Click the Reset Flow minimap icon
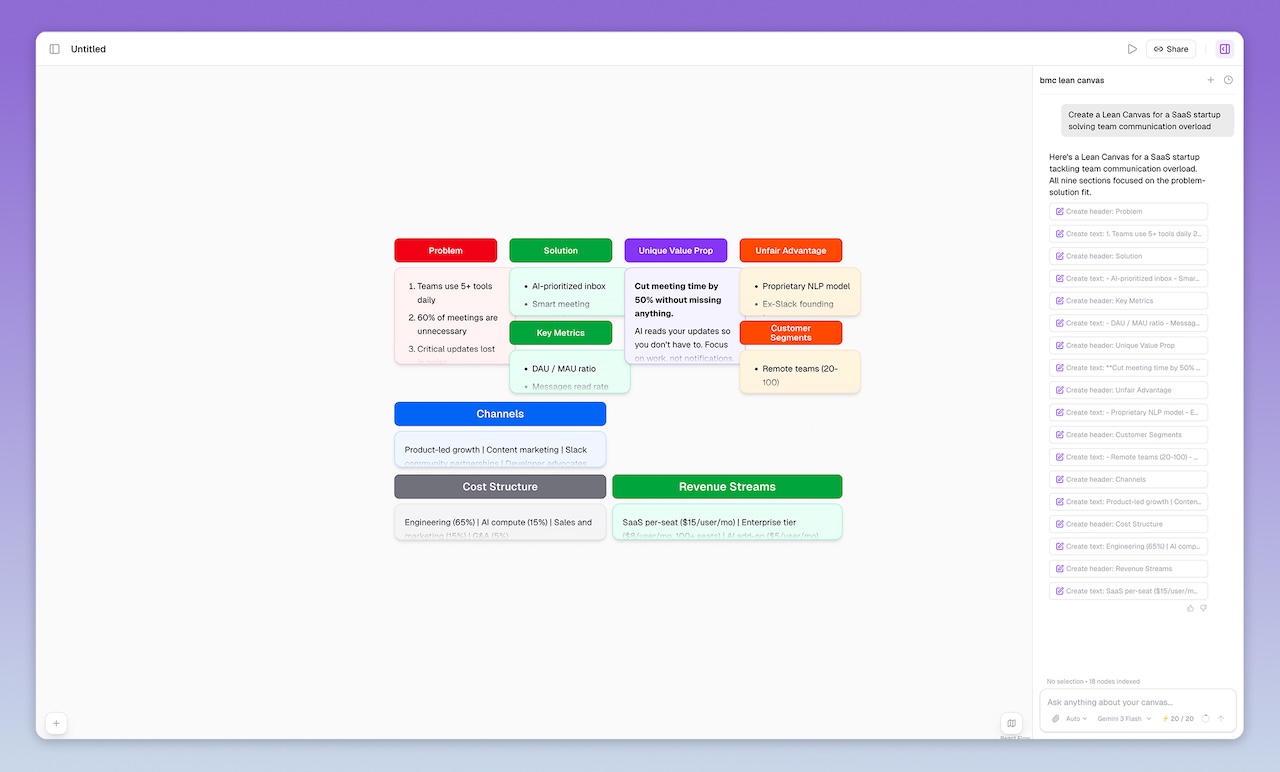The image size is (1280, 772). click(x=1011, y=724)
